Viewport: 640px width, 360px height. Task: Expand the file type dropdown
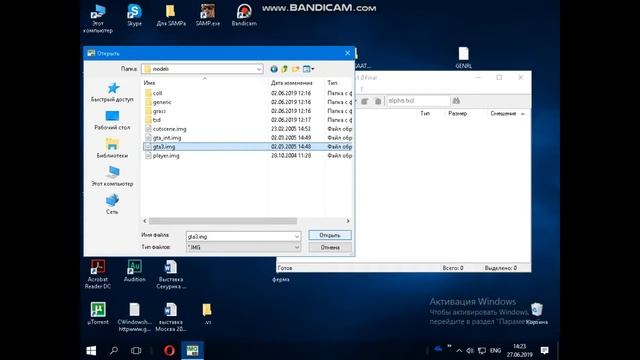pos(297,247)
